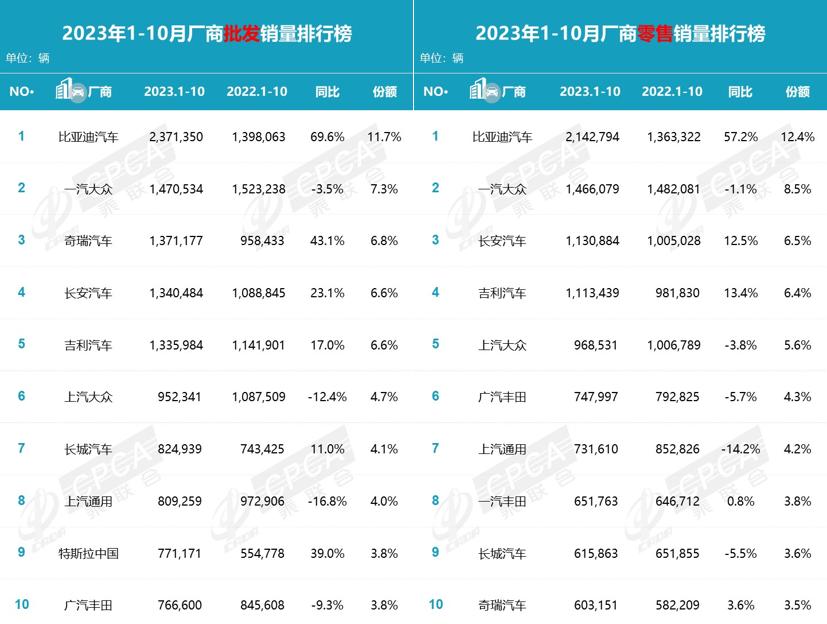Click the 份额 header in retail table
The image size is (827, 624).
point(797,91)
